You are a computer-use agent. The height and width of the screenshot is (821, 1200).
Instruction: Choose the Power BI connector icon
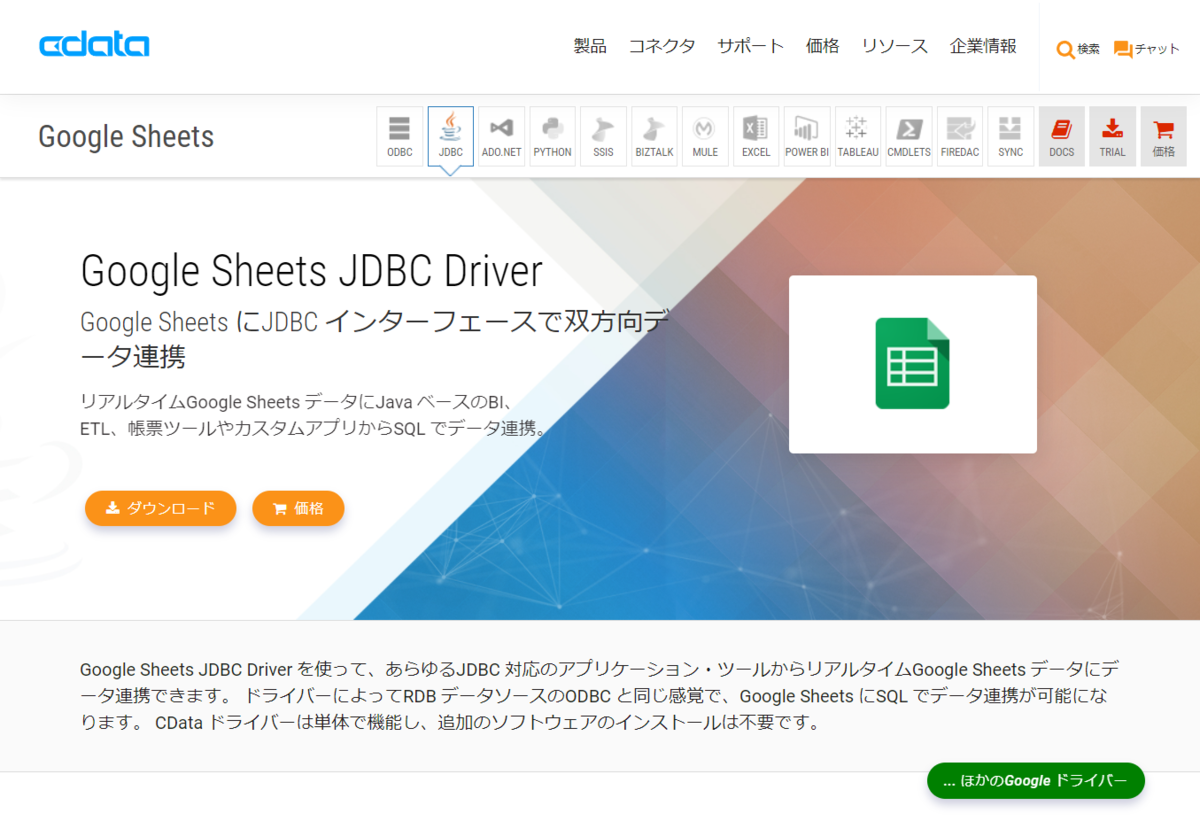coord(807,136)
